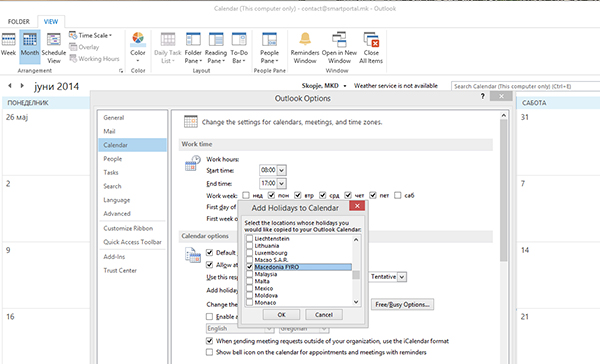Open Customize Ribbon settings
The image size is (600, 364).
point(132,228)
